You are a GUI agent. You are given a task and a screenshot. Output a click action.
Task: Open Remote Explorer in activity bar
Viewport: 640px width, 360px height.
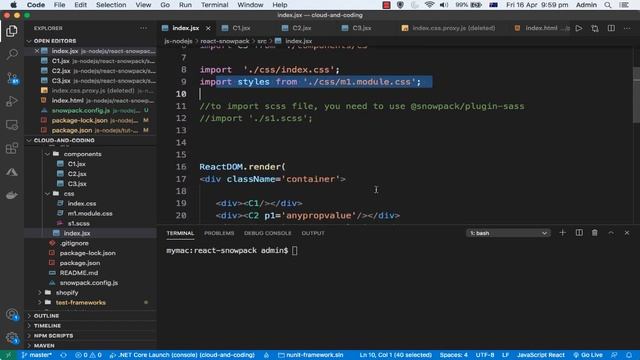tap(11, 125)
